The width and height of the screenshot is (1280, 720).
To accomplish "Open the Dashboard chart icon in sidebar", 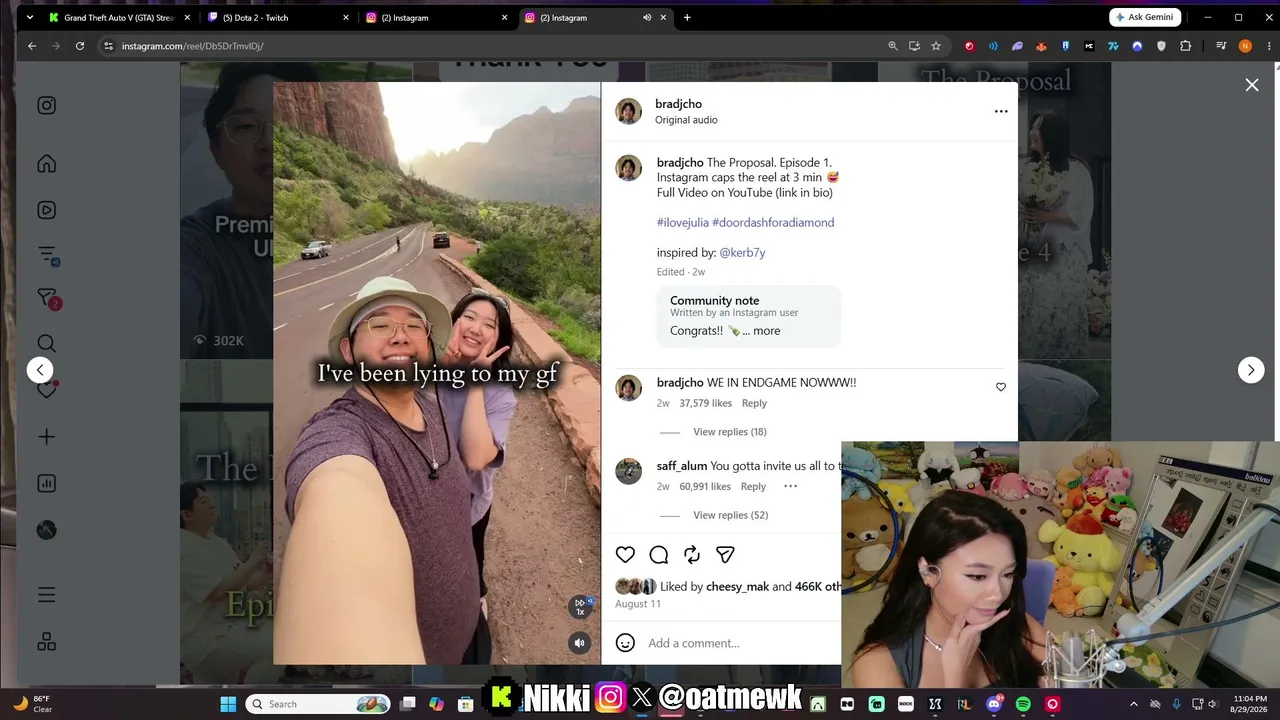I will click(x=46, y=483).
